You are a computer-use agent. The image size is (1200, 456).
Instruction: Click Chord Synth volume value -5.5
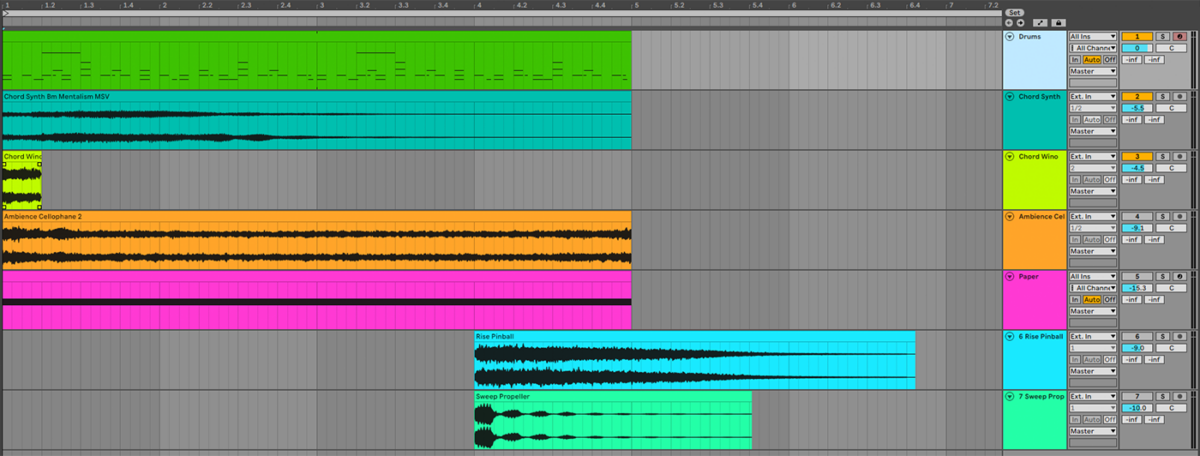[x=1137, y=108]
